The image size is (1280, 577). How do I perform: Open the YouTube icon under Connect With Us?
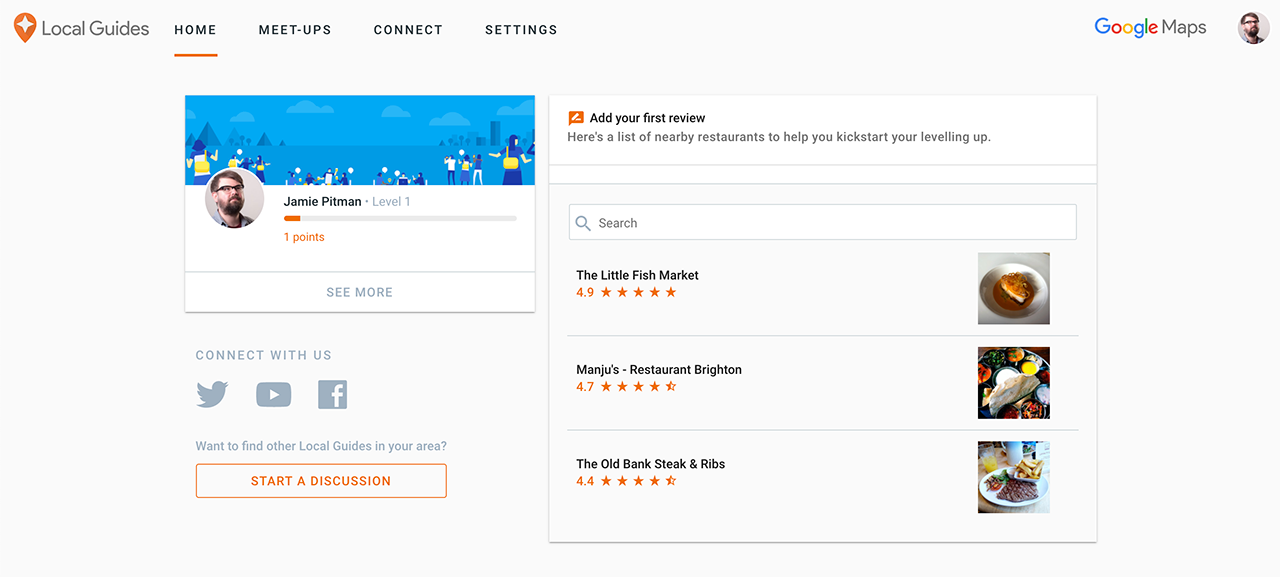[272, 394]
